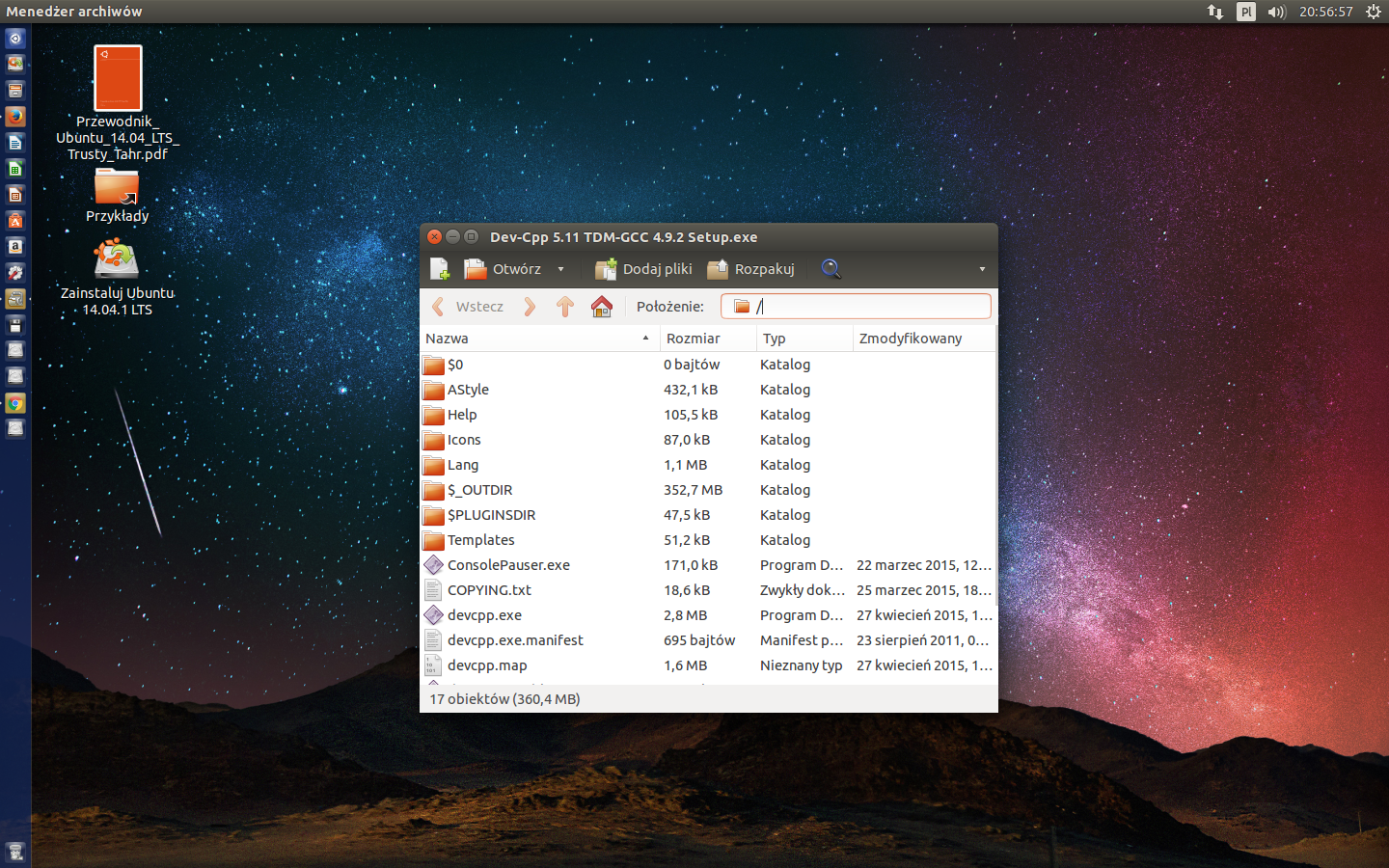This screenshot has width=1389, height=868.
Task: Click inside the Położenie path field
Action: (x=856, y=307)
